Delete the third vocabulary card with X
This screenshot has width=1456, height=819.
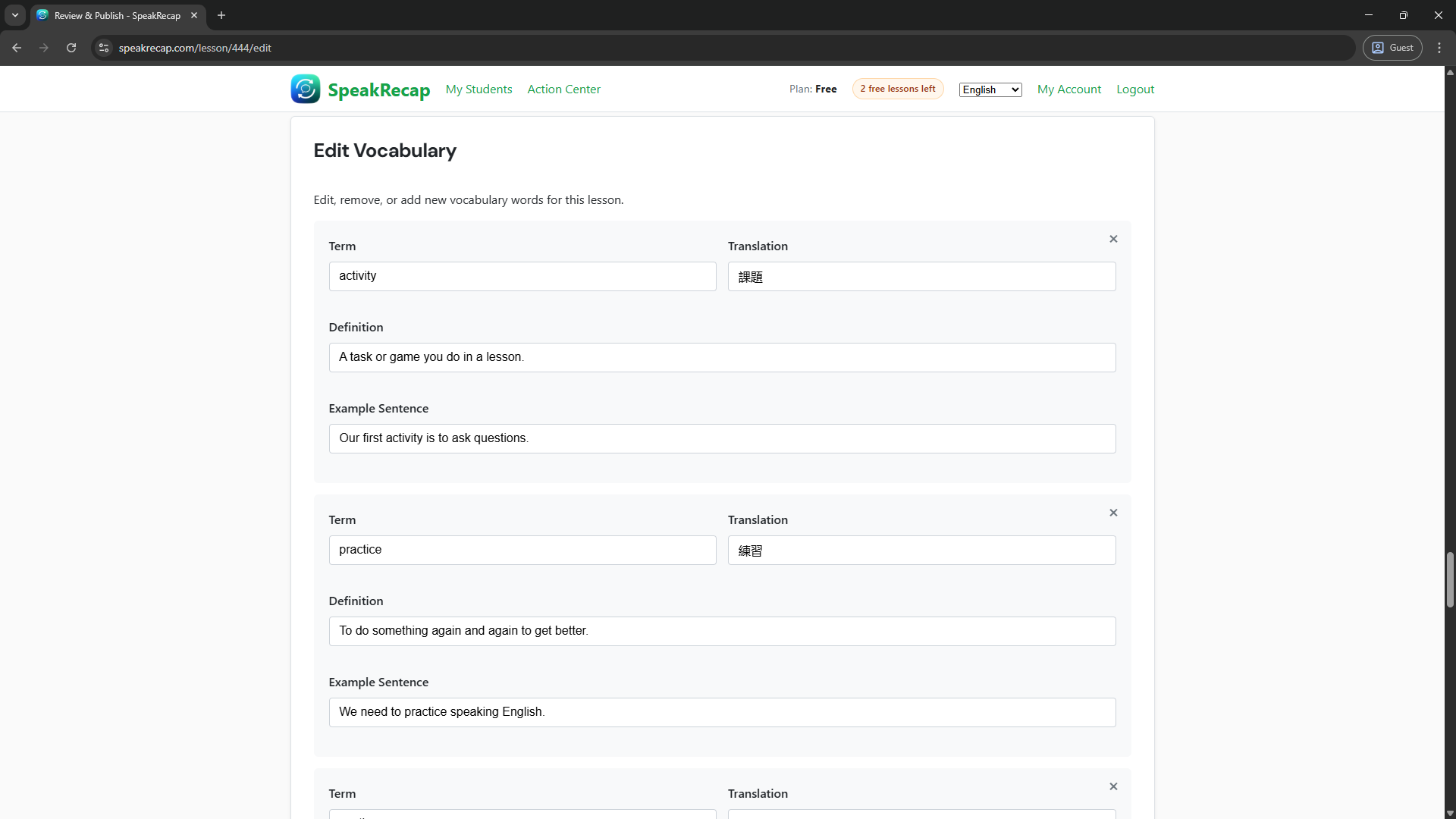(1113, 786)
